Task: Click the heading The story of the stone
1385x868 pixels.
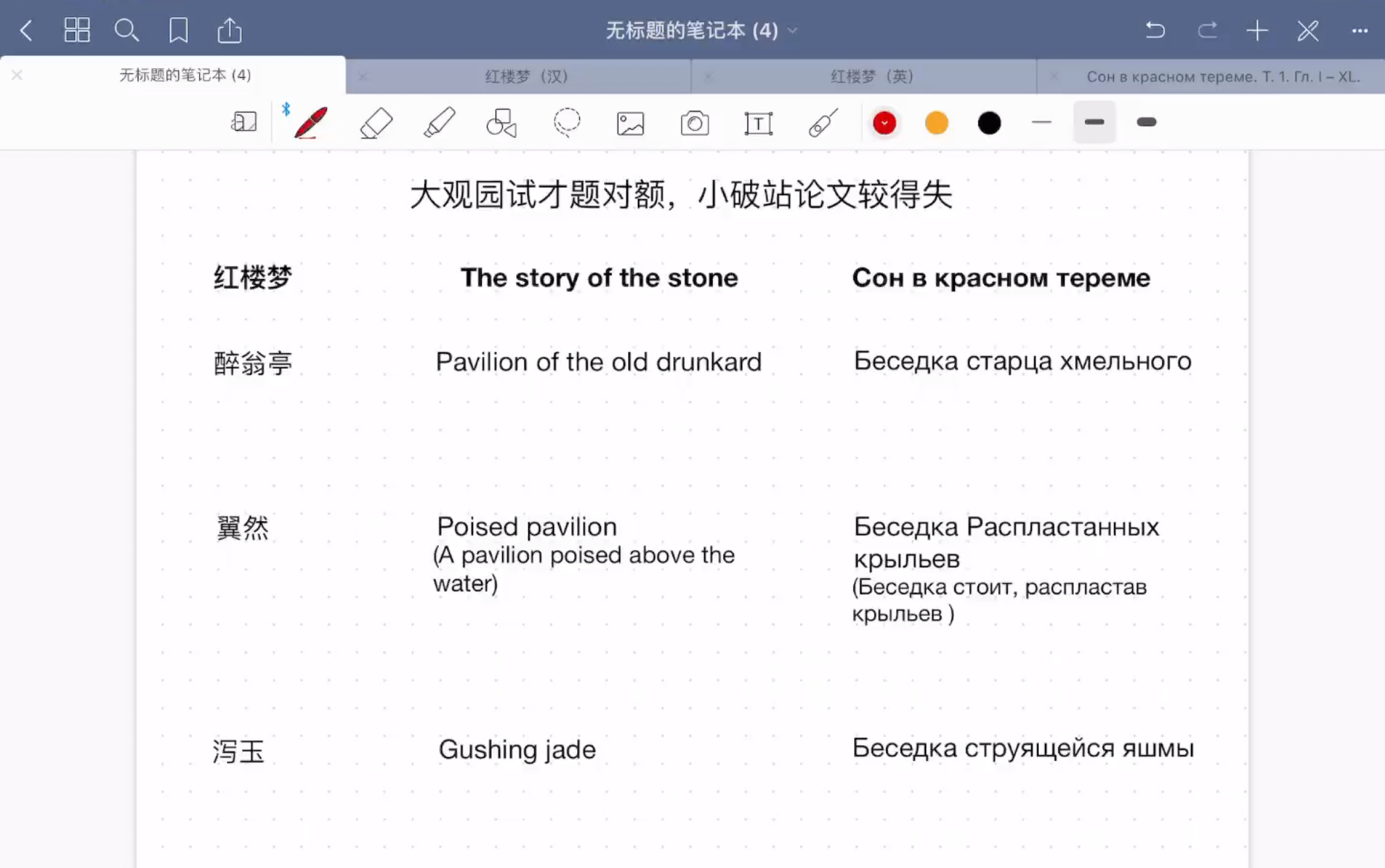Action: 599,278
